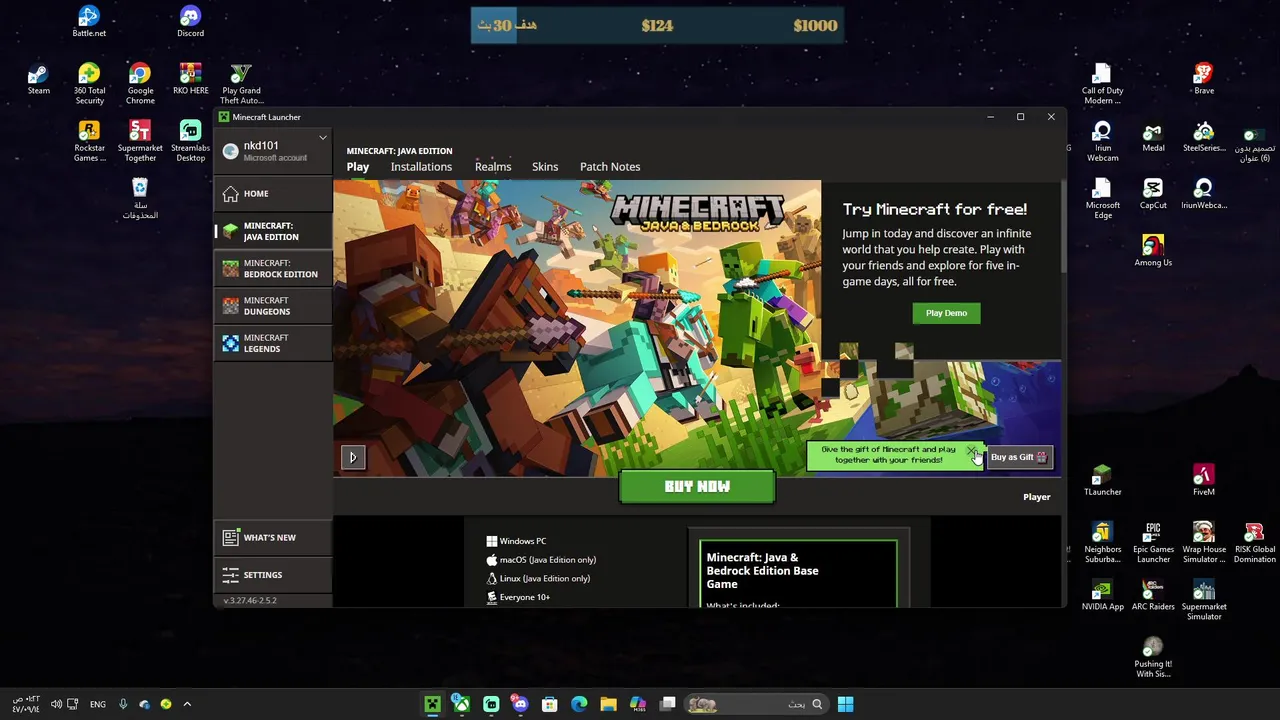The image size is (1280, 720).
Task: Select the TLauncher desktop icon
Action: [x=1102, y=480]
